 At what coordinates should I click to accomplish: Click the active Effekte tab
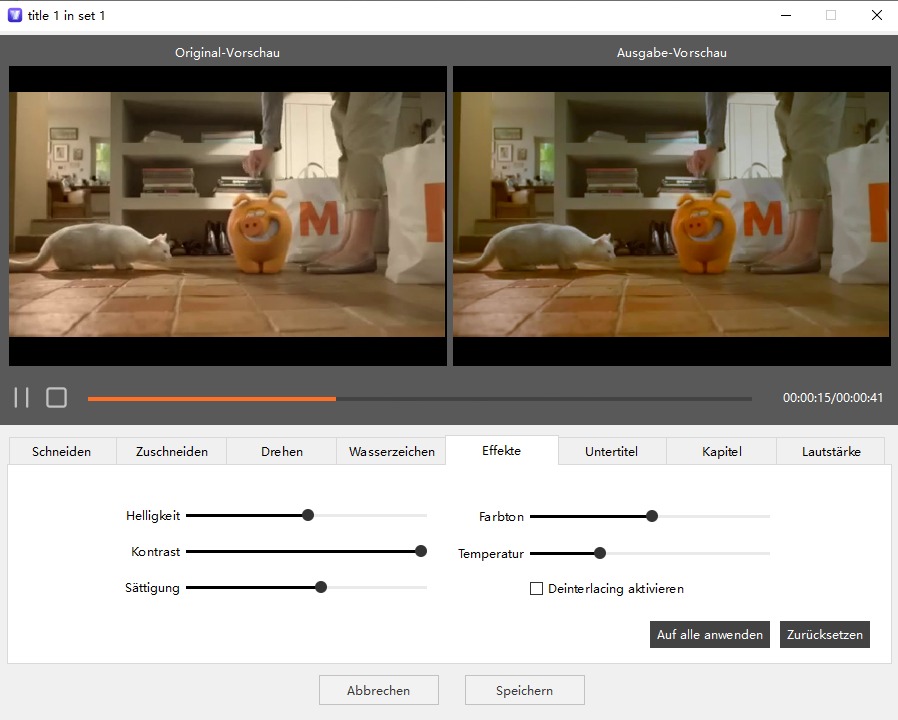click(501, 451)
